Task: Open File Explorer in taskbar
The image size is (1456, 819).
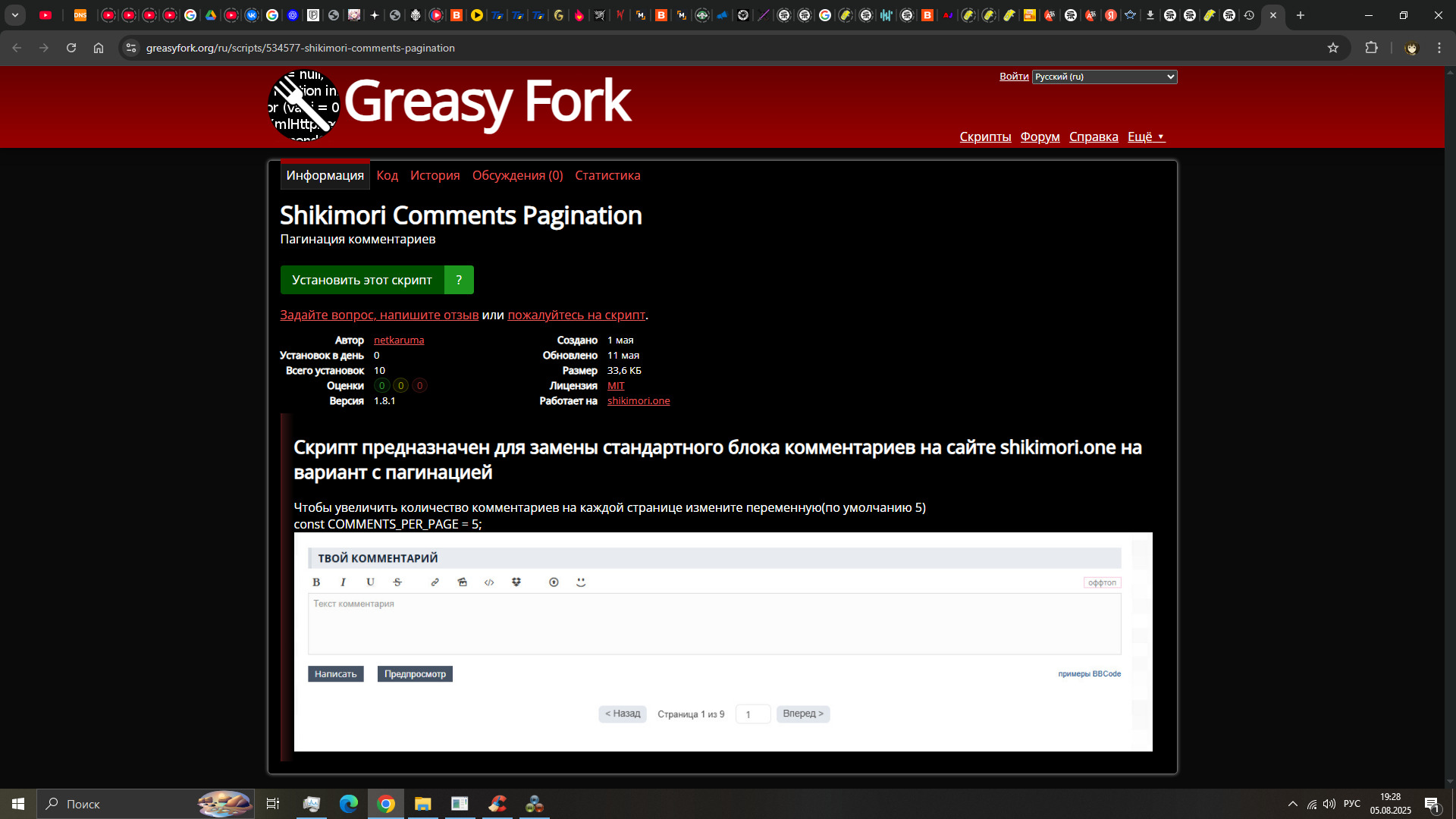Action: (x=422, y=804)
